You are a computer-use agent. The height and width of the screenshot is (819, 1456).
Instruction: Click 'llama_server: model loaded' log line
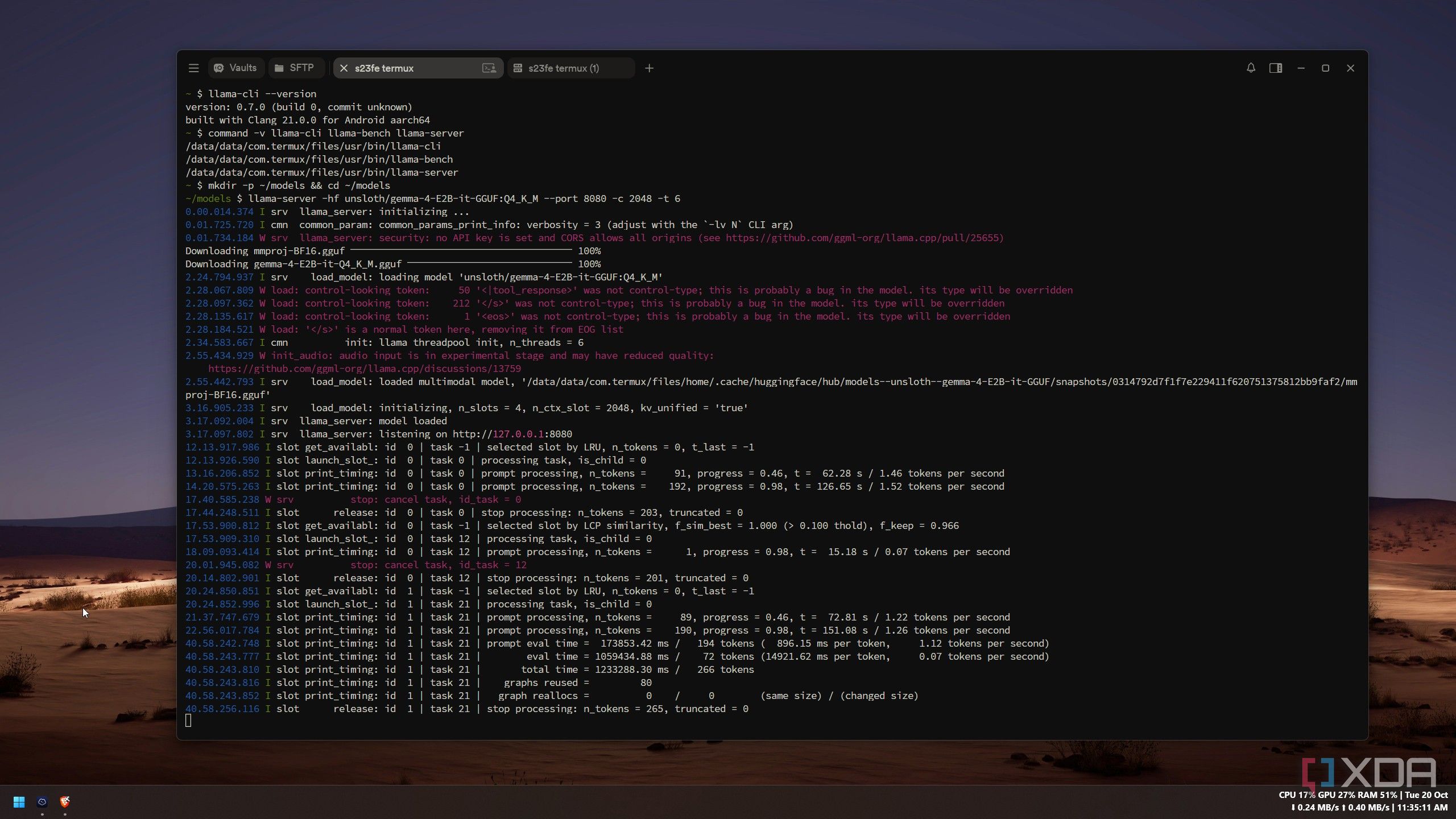click(x=316, y=421)
